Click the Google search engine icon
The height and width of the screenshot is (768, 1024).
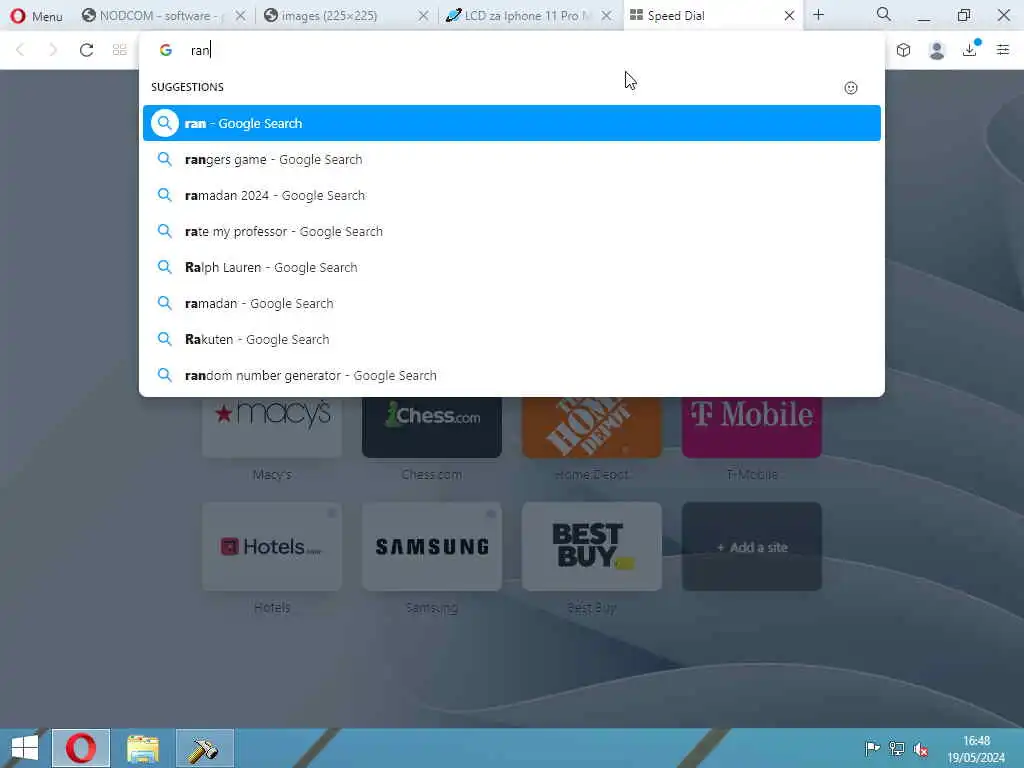(166, 50)
